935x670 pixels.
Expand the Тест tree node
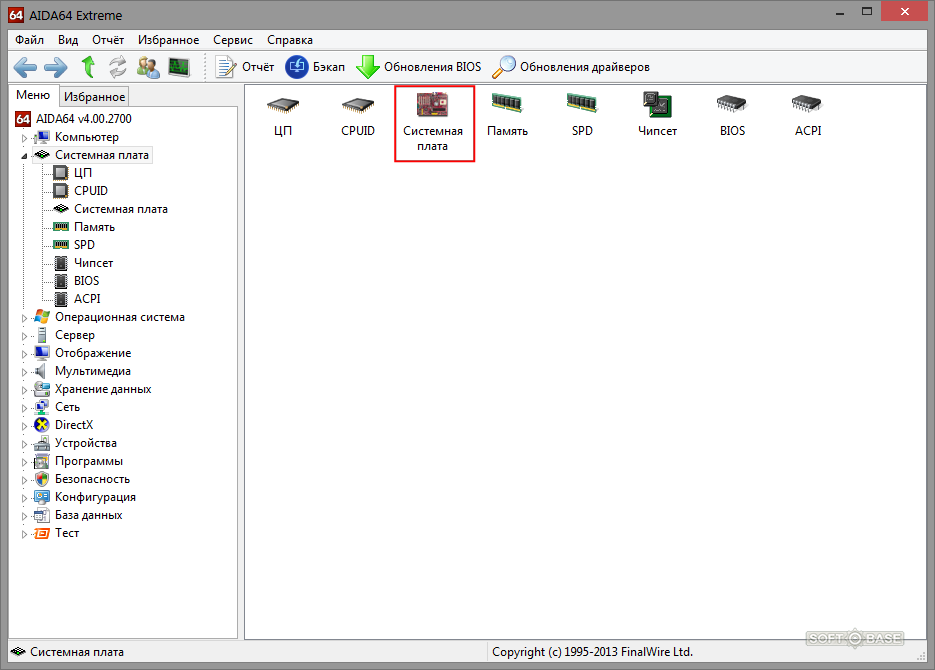click(x=24, y=534)
